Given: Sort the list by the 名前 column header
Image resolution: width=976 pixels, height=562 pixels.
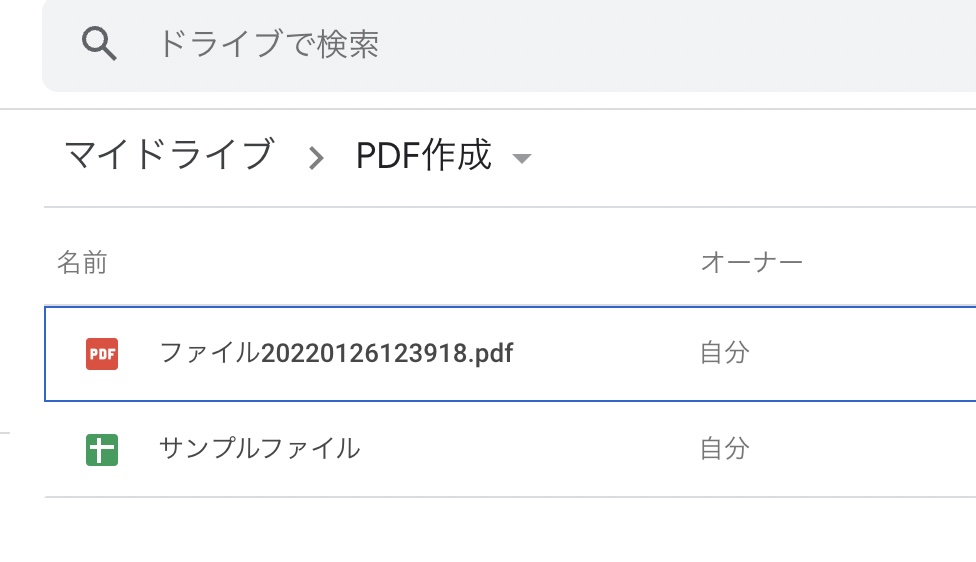Looking at the screenshot, I should (82, 263).
